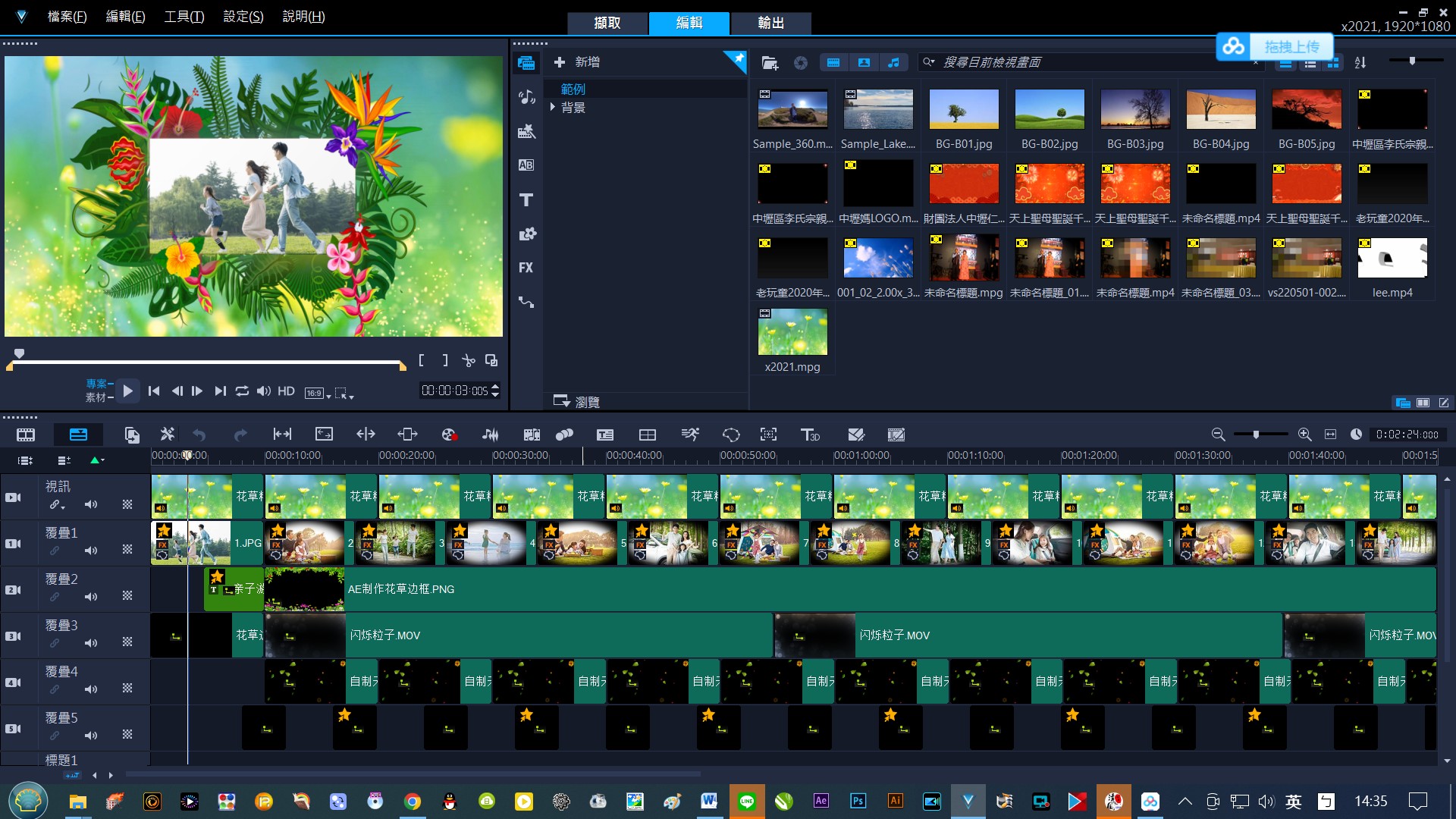This screenshot has height=819, width=1456.
Task: Open the 檔案(F) menu
Action: (67, 17)
